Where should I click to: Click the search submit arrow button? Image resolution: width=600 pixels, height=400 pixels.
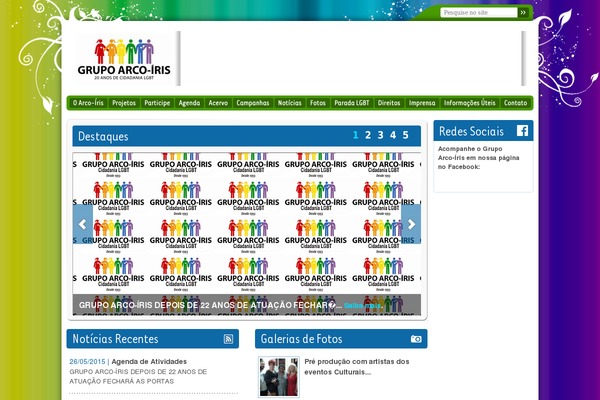point(523,13)
